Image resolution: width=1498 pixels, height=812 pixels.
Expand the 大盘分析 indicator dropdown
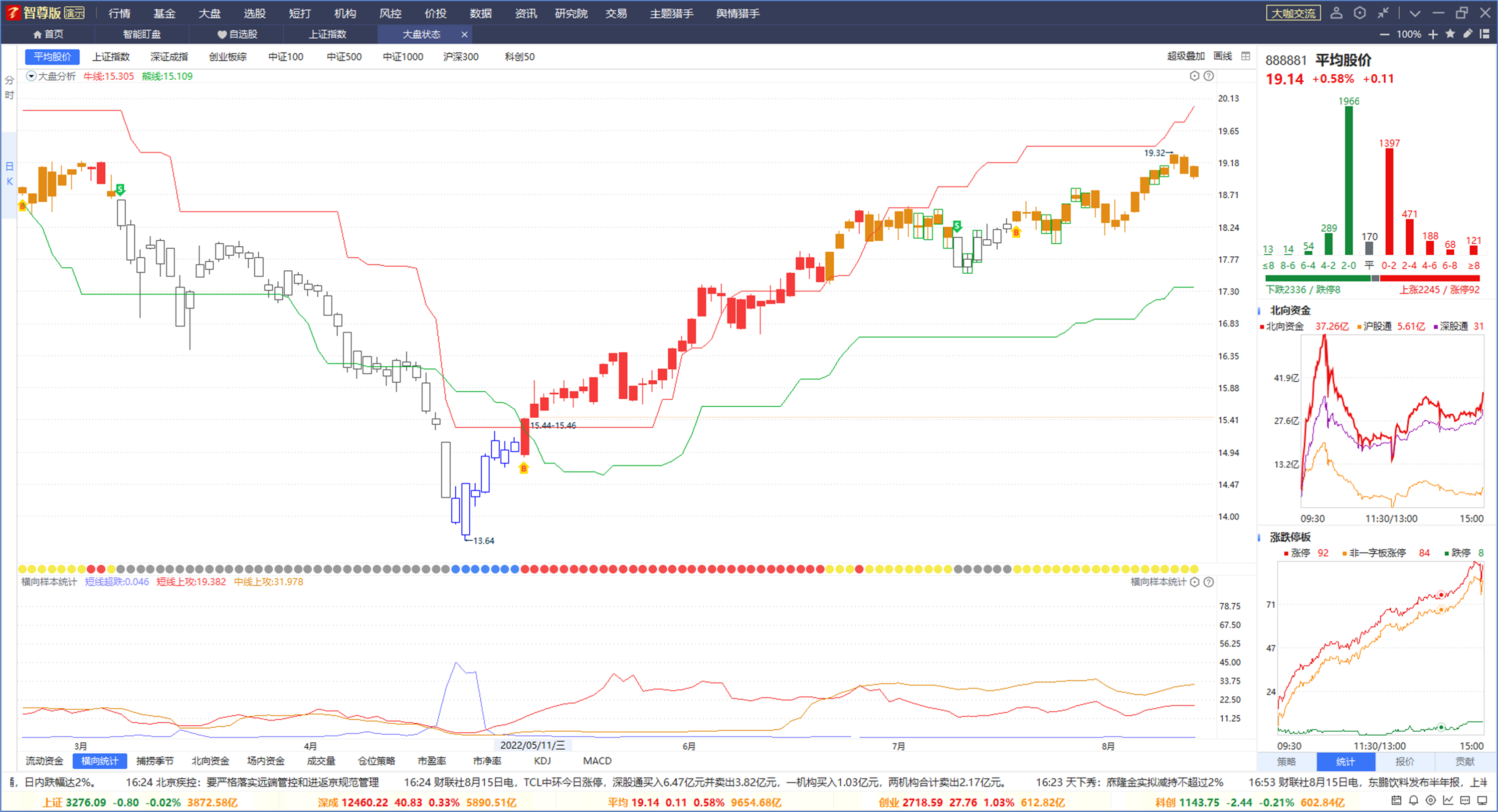click(x=31, y=76)
